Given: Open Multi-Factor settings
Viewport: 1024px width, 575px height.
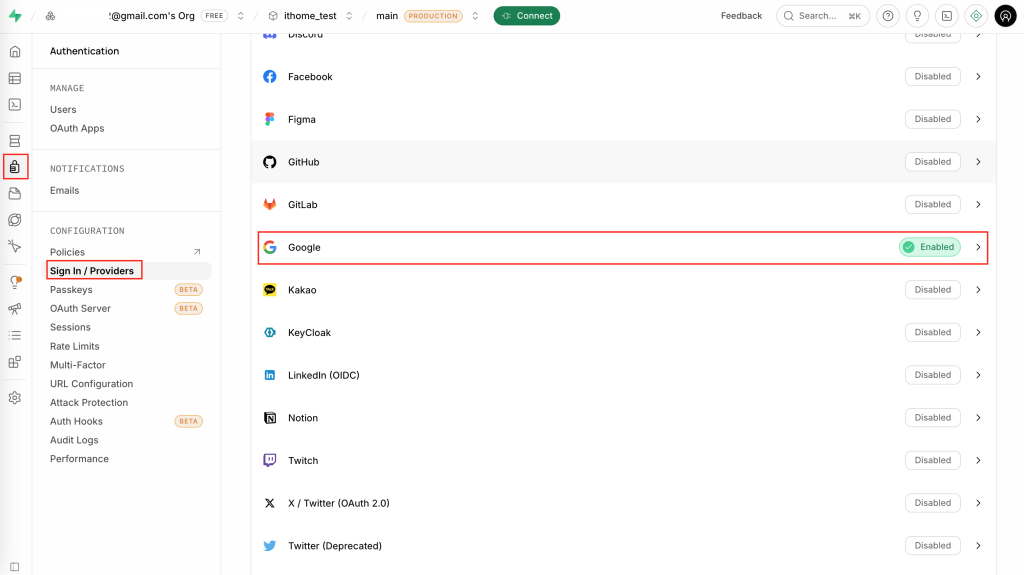Looking at the screenshot, I should (78, 365).
